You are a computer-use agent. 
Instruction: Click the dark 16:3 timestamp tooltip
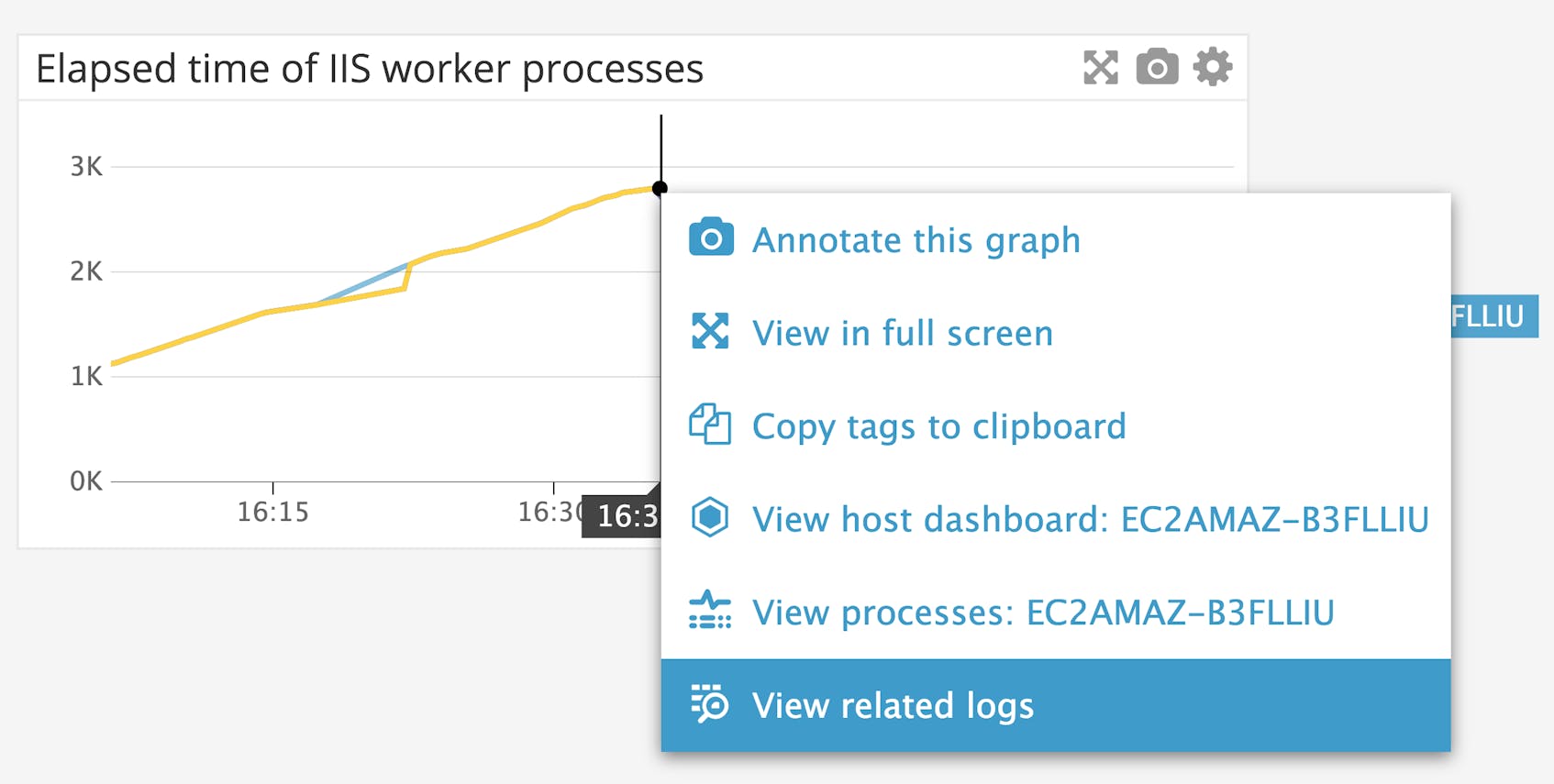622,517
